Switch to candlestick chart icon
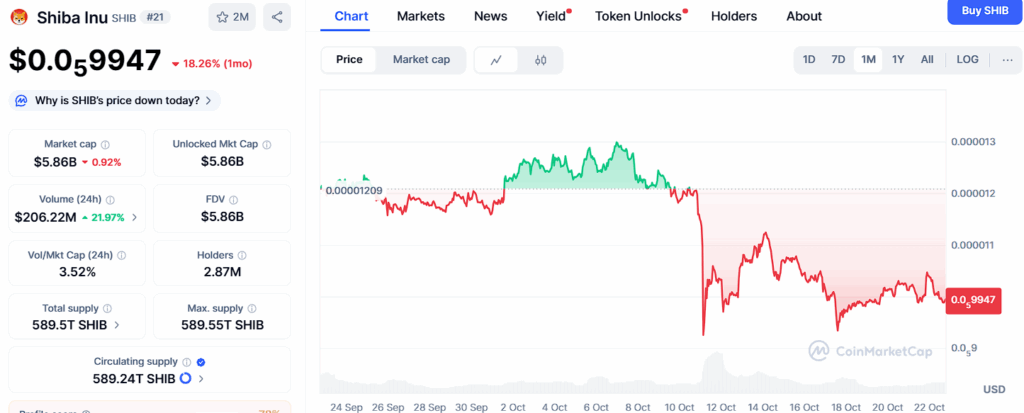This screenshot has width=1024, height=413. coord(541,60)
